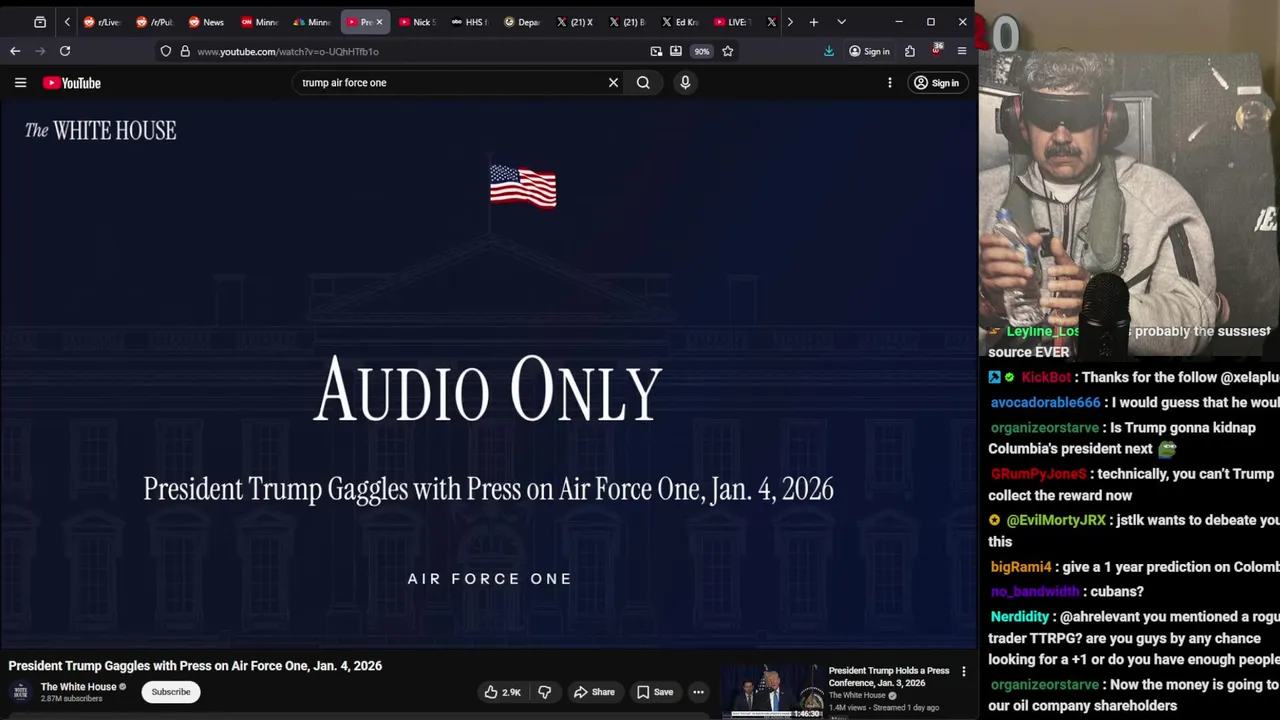Image resolution: width=1280 pixels, height=720 pixels.
Task: Open President Trump Holds a Press Conference title
Action: point(889,677)
